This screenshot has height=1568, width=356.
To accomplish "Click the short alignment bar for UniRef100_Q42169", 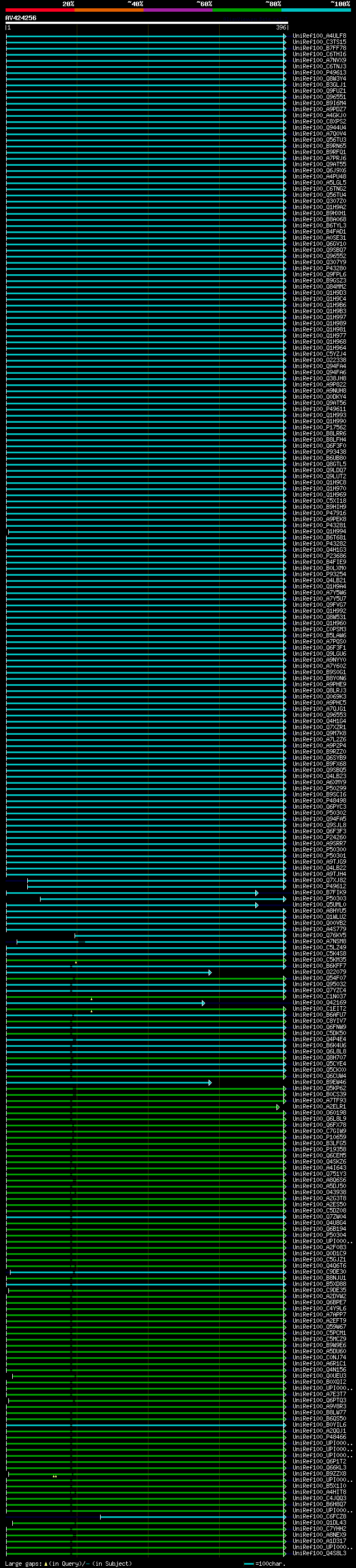I will (x=105, y=1003).
